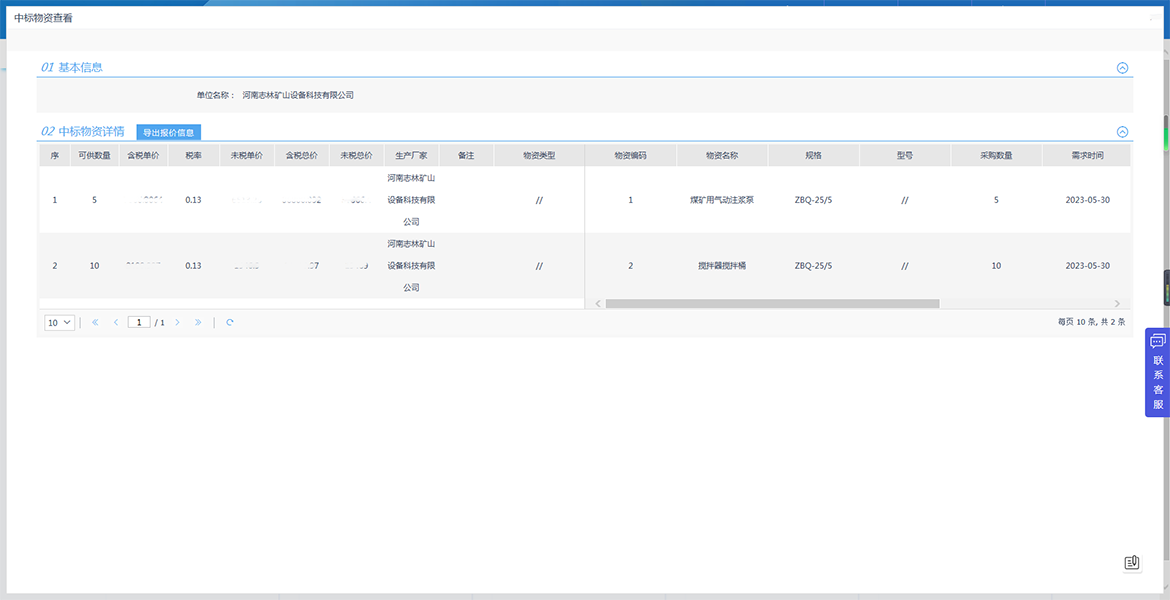Go to next page of table
The image size is (1170, 600).
coord(177,323)
